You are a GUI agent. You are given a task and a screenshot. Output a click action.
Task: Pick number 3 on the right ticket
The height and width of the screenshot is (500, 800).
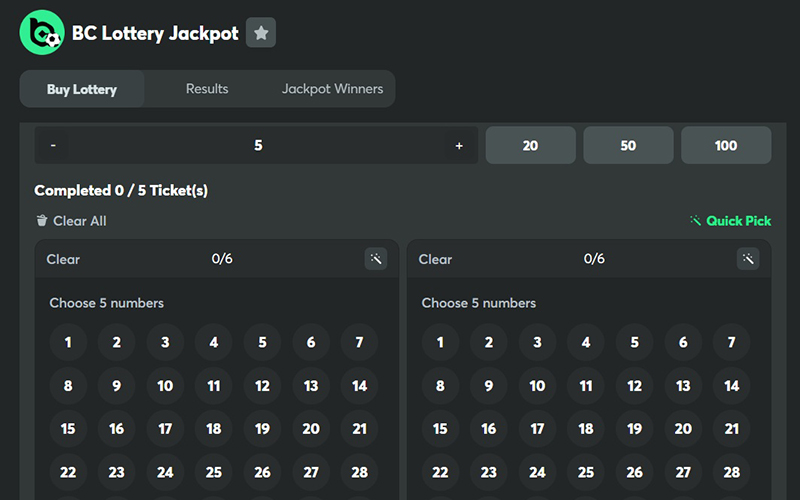pos(537,342)
